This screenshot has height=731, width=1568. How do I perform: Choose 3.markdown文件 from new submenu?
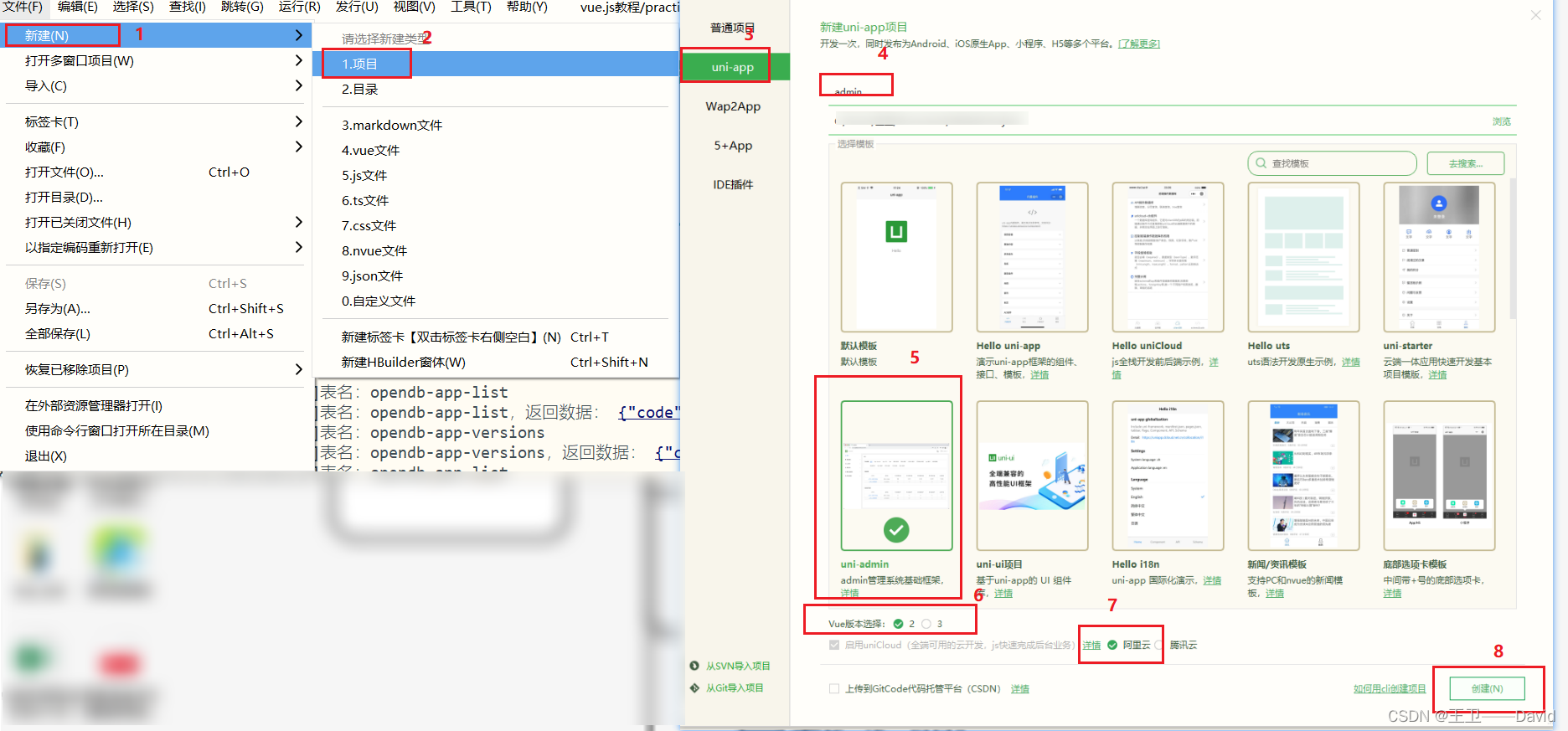point(496,125)
